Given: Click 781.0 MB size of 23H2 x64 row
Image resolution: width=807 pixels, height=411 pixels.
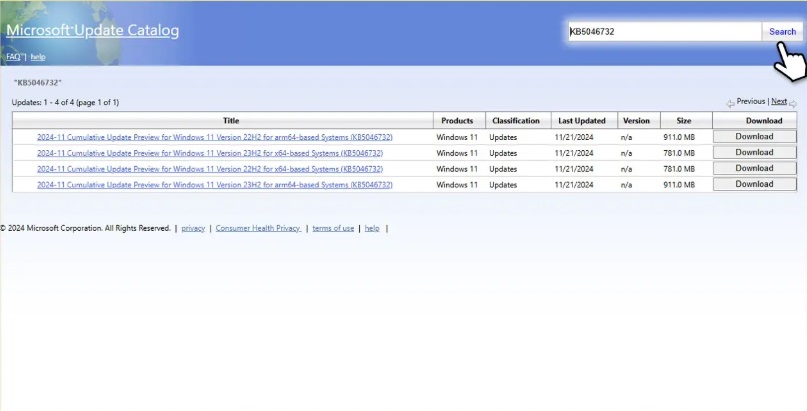Looking at the screenshot, I should [679, 153].
